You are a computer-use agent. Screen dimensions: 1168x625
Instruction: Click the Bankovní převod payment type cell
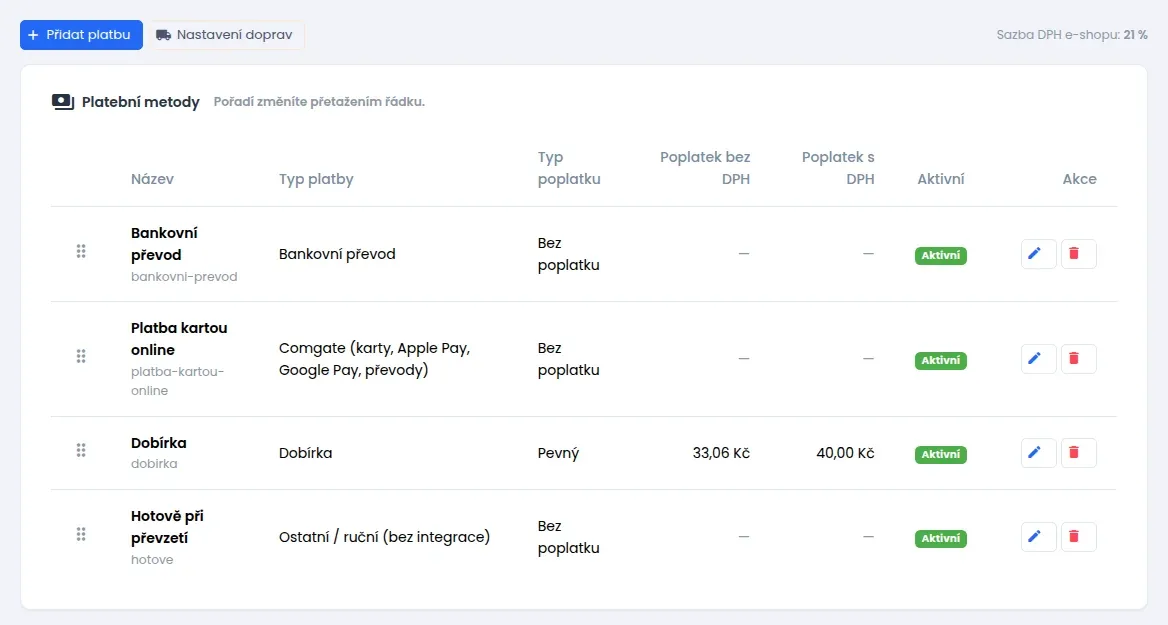(x=337, y=254)
